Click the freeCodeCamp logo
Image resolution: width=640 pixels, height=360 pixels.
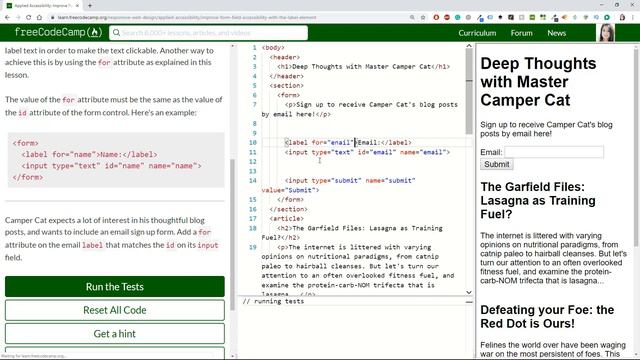click(x=58, y=32)
